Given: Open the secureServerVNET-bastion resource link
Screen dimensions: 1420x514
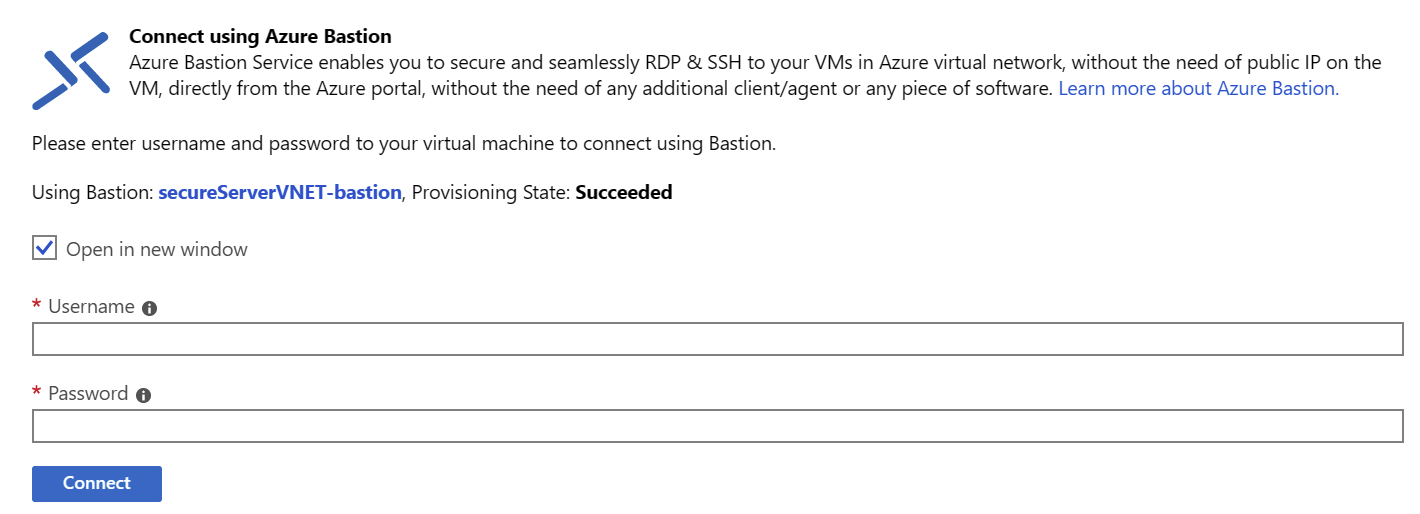Looking at the screenshot, I should click(280, 192).
